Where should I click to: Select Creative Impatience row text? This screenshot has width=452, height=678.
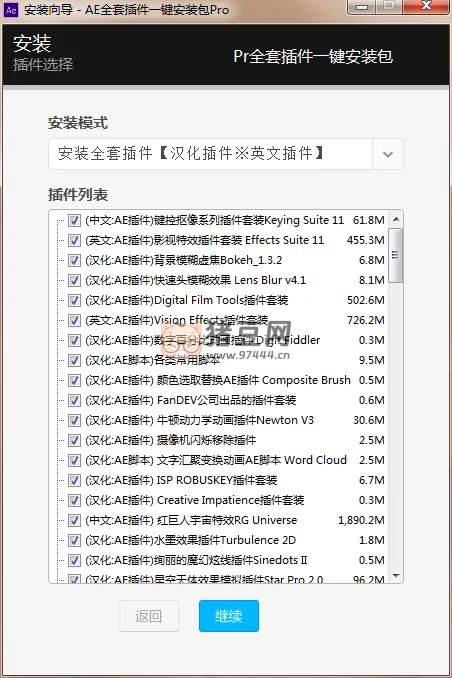pos(195,500)
